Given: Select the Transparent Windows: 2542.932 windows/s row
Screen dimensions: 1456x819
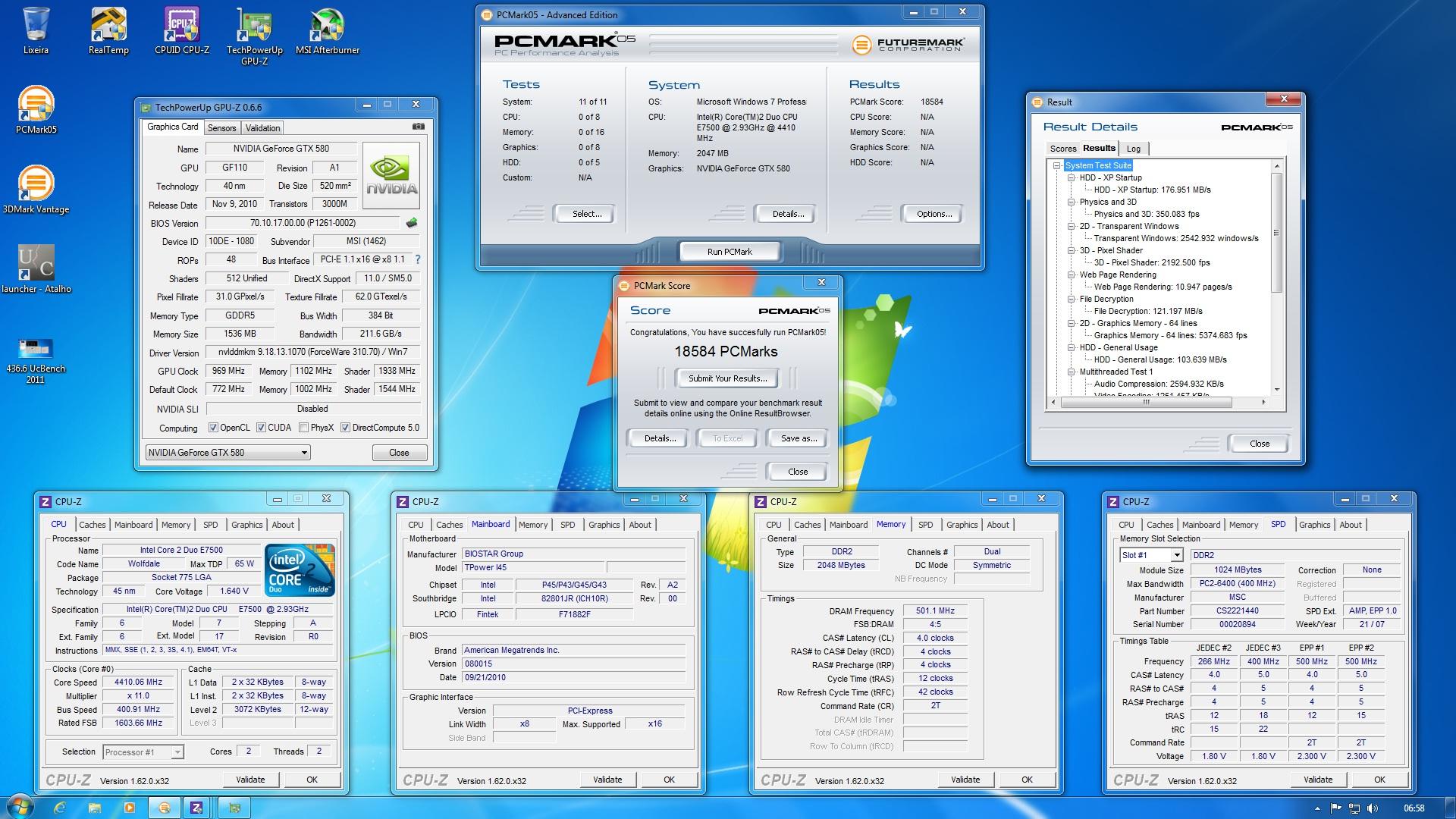Looking at the screenshot, I should pos(1176,238).
